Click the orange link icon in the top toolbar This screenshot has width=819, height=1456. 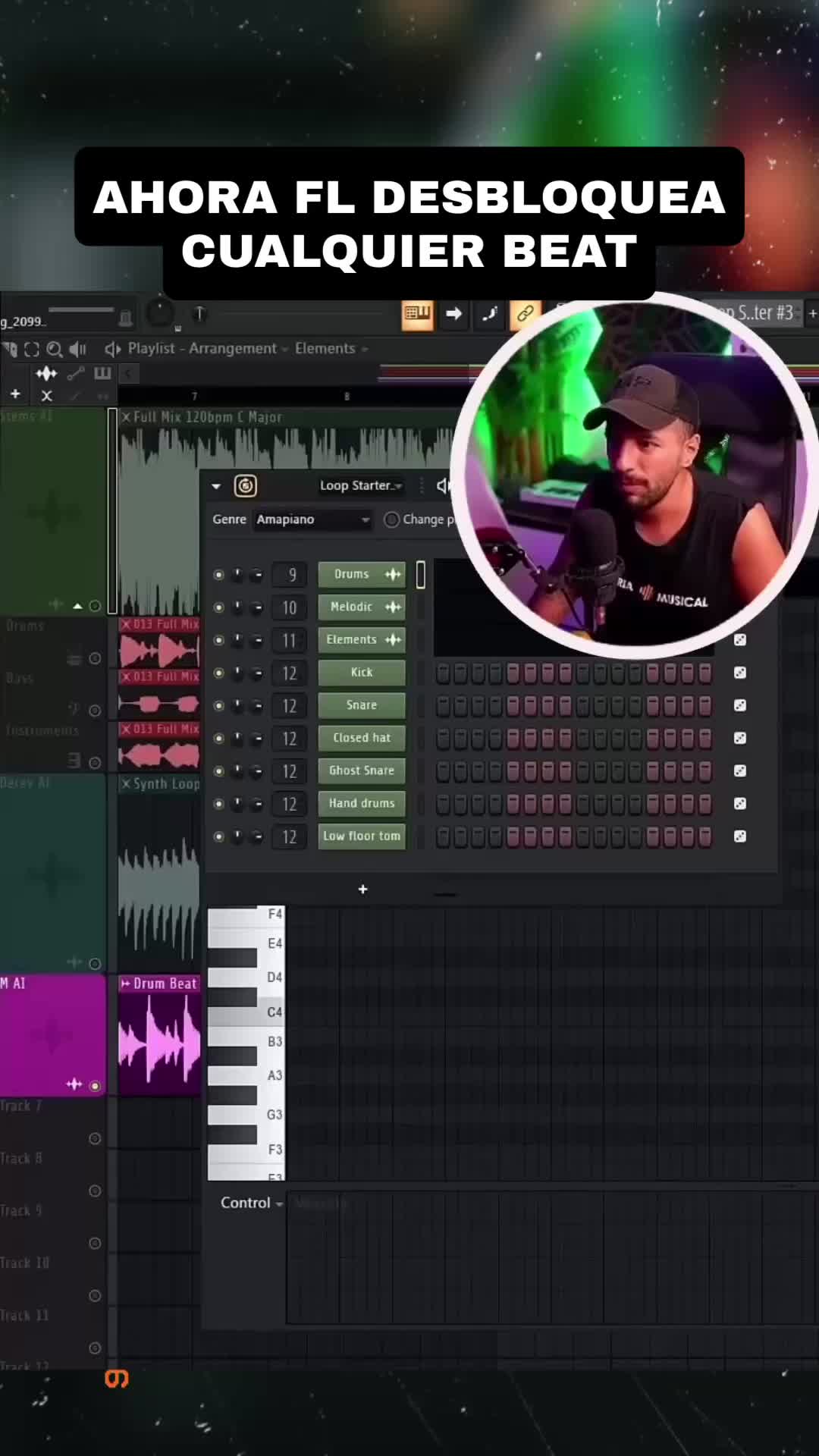(x=525, y=314)
